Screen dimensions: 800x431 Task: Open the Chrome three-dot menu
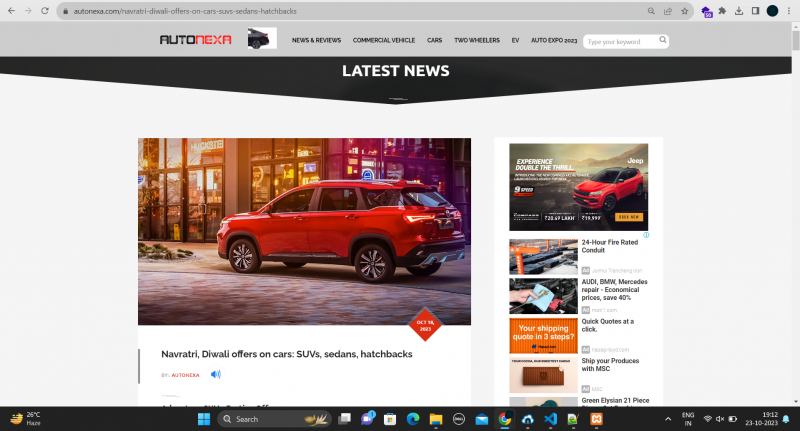(x=789, y=11)
